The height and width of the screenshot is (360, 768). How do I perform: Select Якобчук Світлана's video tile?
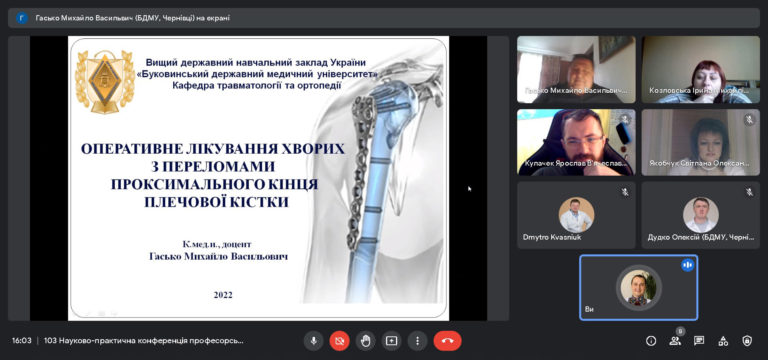coord(701,142)
